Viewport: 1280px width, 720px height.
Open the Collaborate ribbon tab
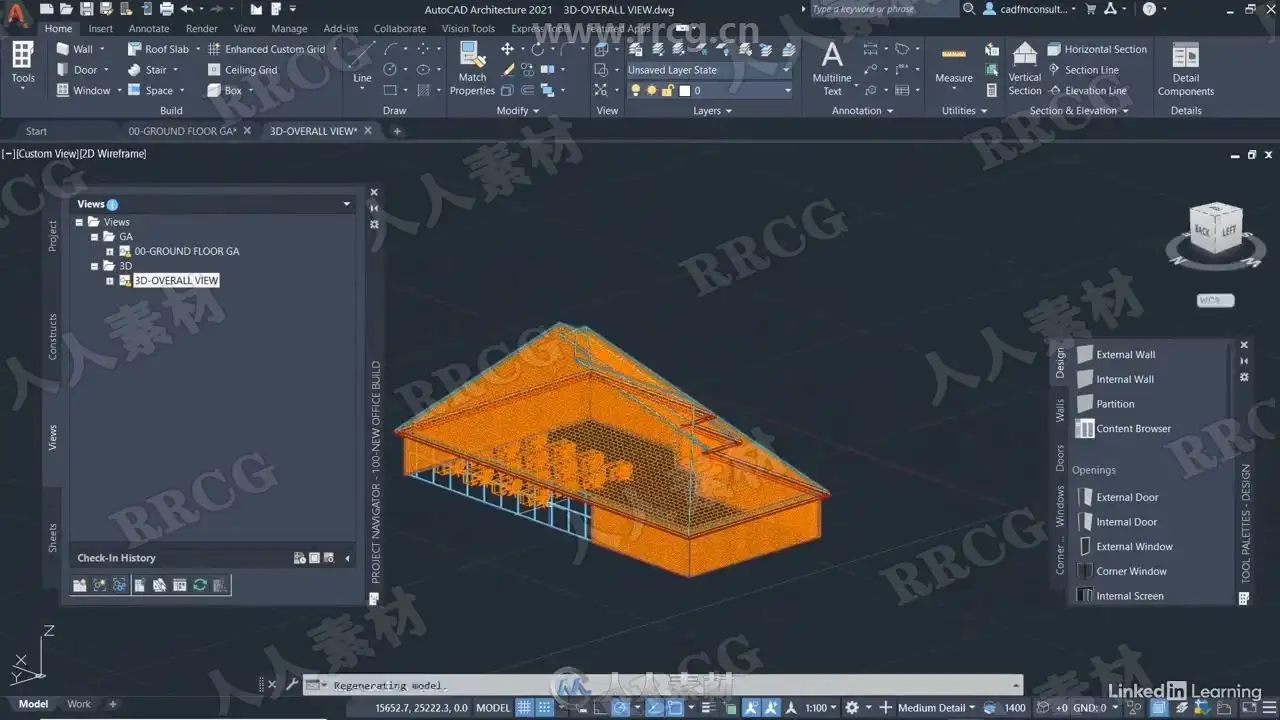(x=399, y=29)
